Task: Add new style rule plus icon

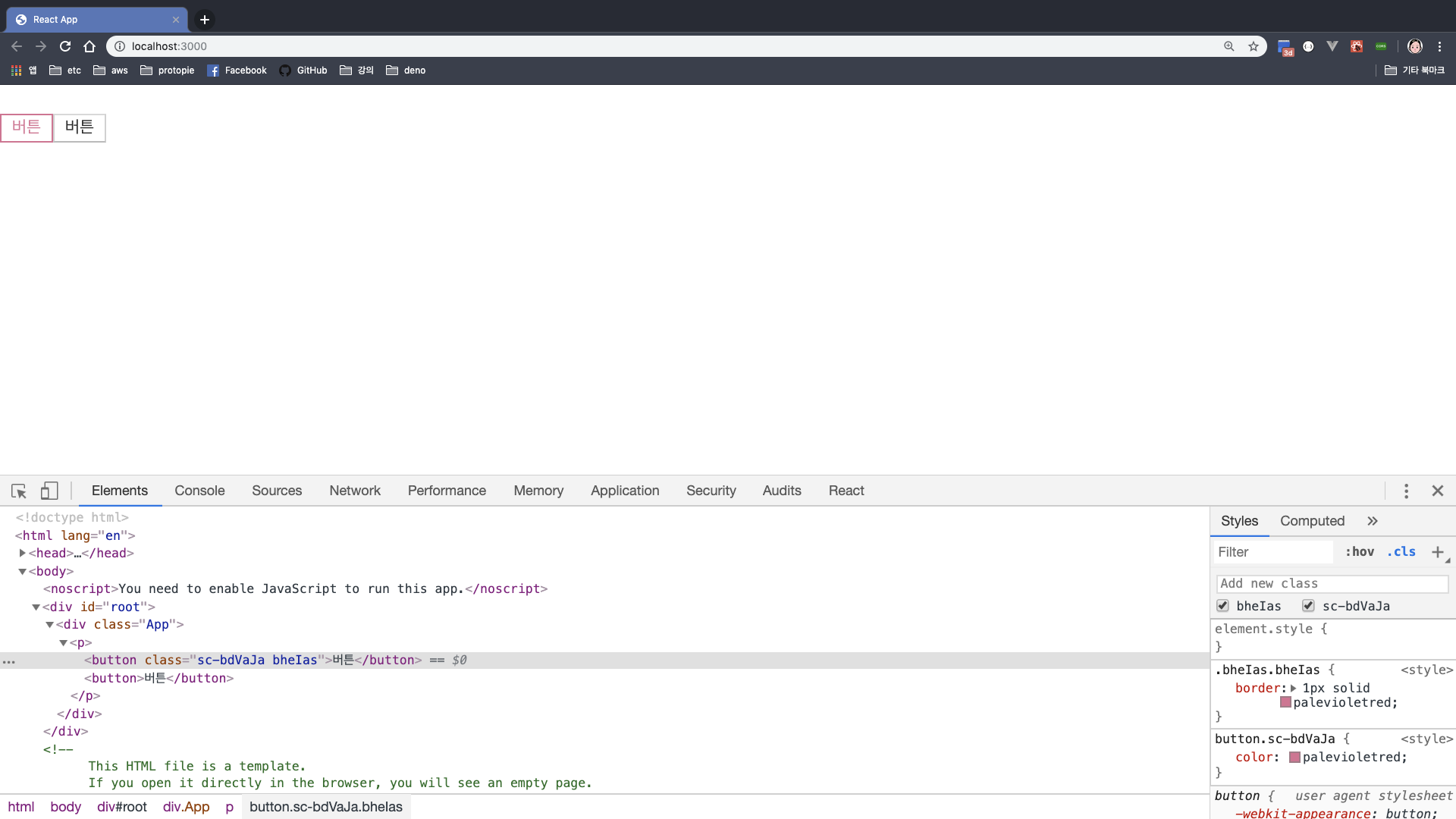Action: point(1437,552)
